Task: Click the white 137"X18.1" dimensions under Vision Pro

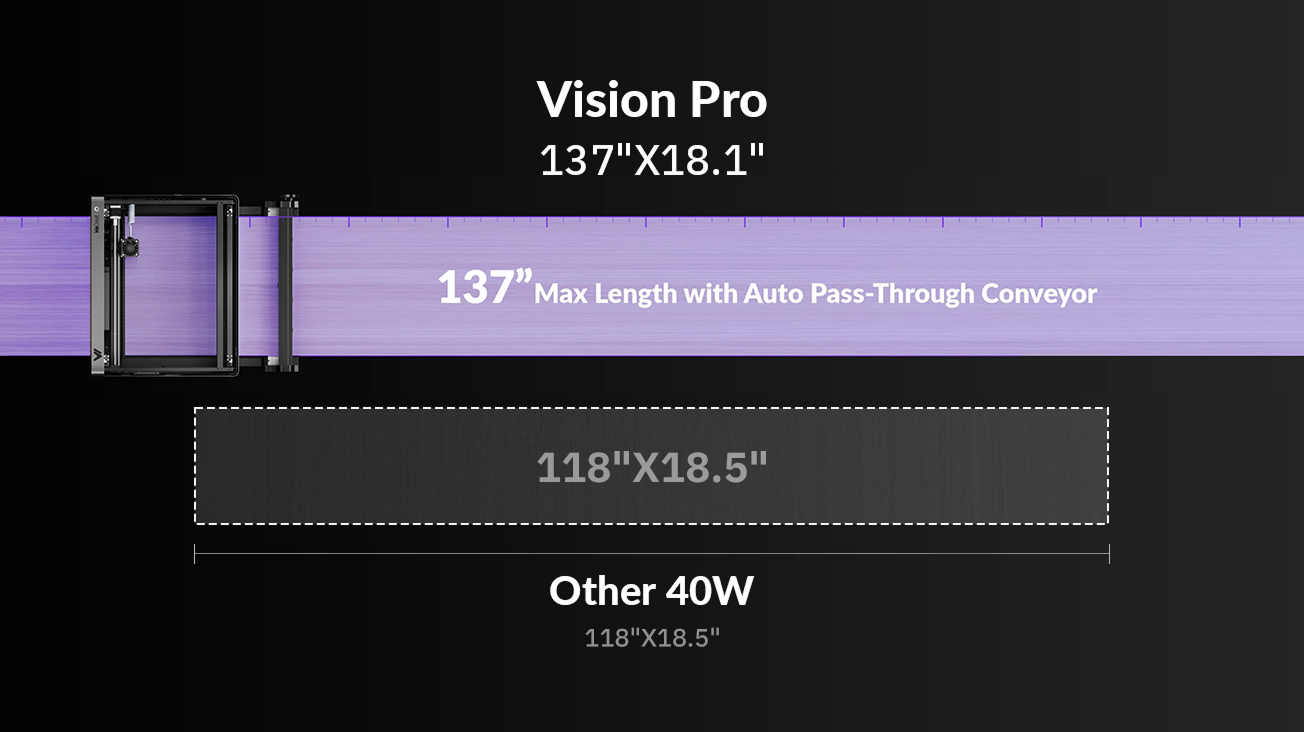Action: tap(652, 160)
